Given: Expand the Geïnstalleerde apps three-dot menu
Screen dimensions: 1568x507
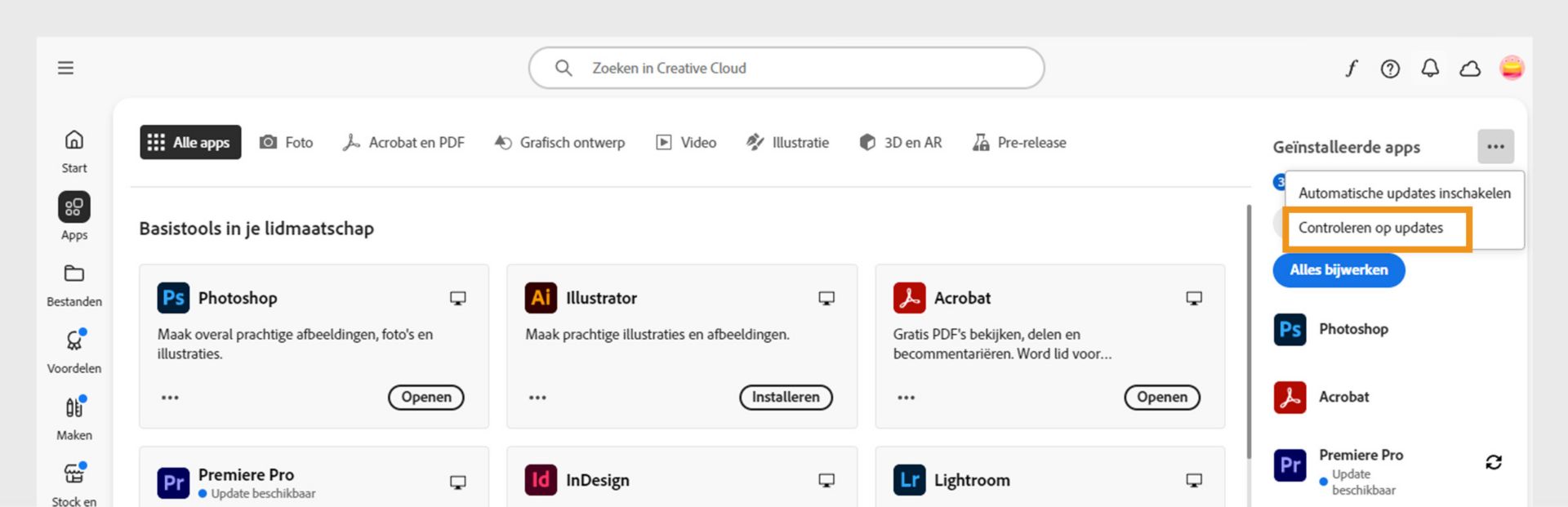Looking at the screenshot, I should [1495, 147].
